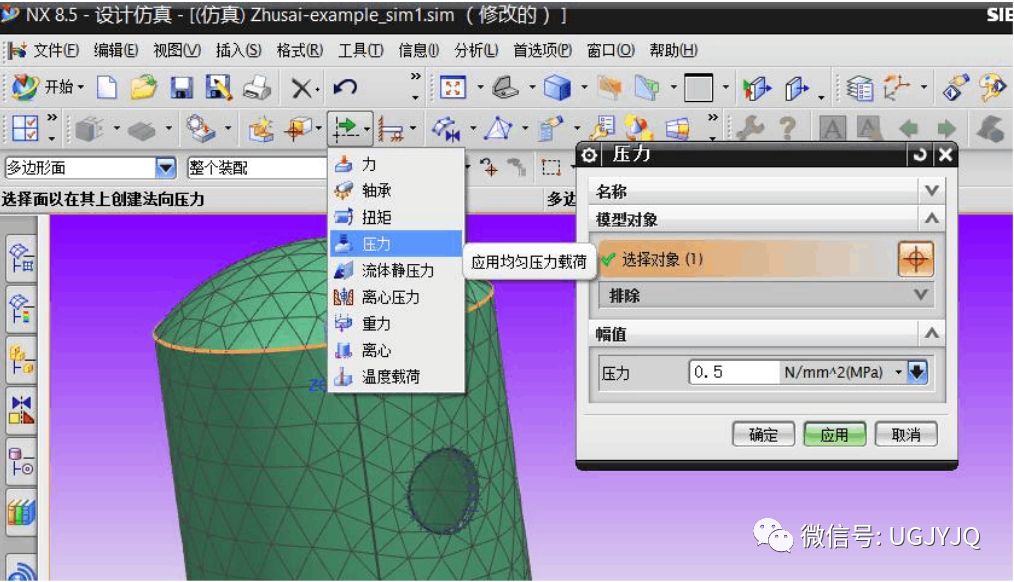Click the Undo arrow icon
1014x582 pixels.
(x=345, y=87)
